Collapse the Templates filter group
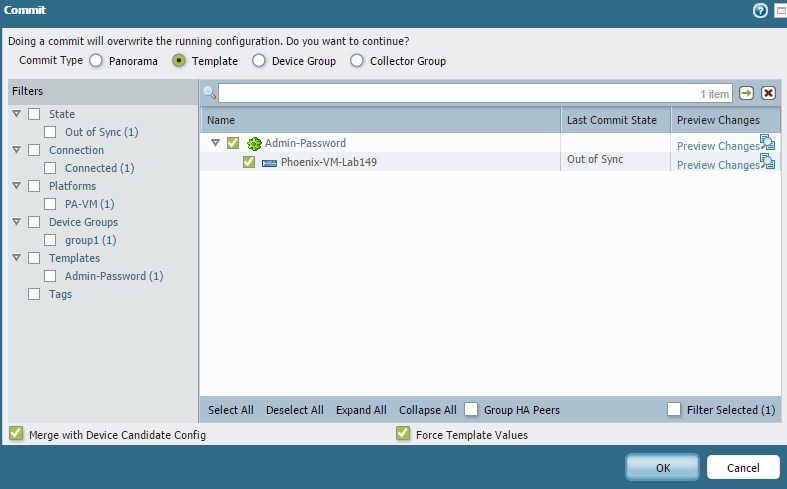 tap(17, 258)
